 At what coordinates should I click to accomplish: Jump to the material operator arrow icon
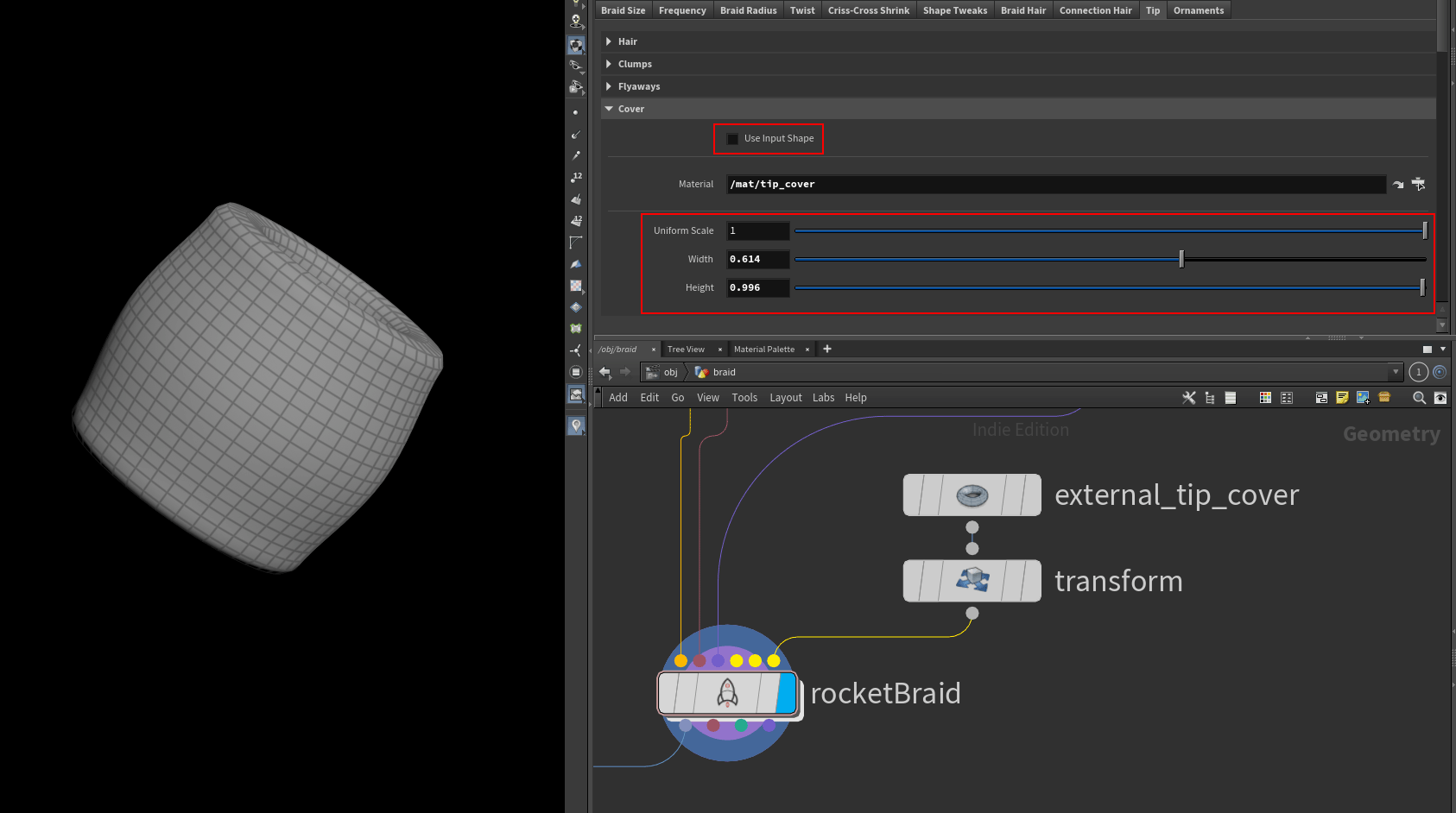(1398, 185)
